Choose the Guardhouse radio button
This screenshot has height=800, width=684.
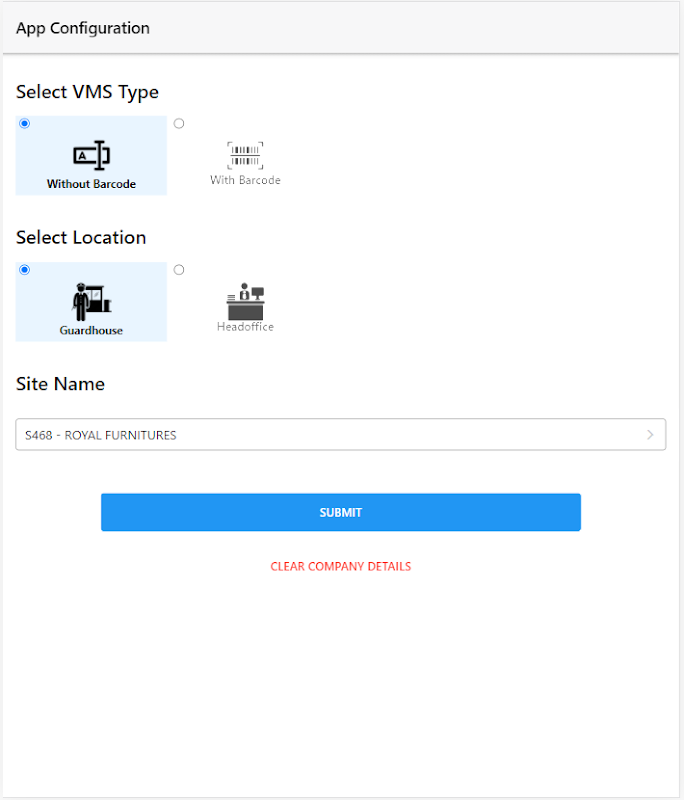[25, 270]
